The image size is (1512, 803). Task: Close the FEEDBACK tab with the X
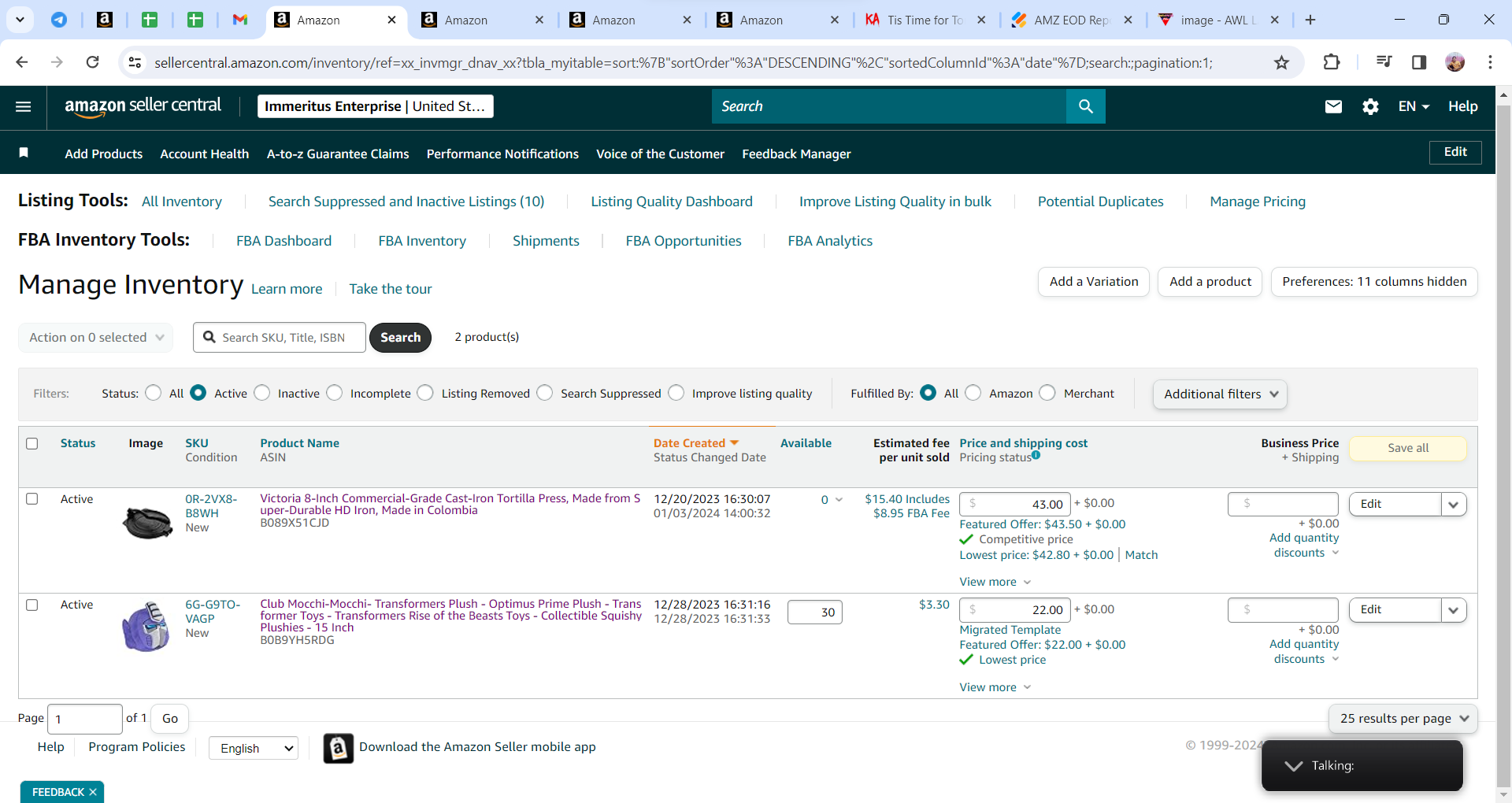(x=93, y=792)
